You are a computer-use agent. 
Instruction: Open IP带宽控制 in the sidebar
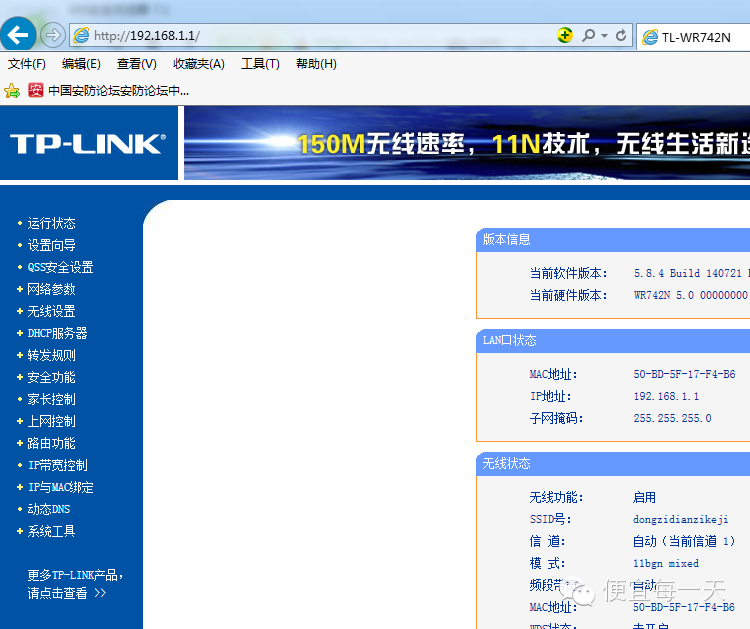pos(57,465)
